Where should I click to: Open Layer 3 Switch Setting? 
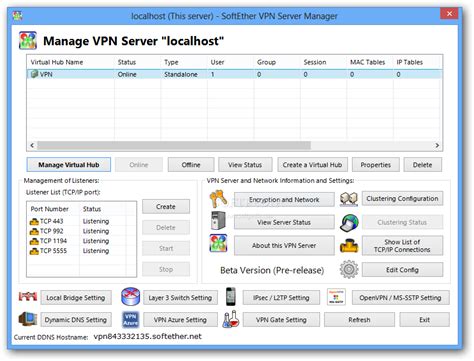point(180,298)
